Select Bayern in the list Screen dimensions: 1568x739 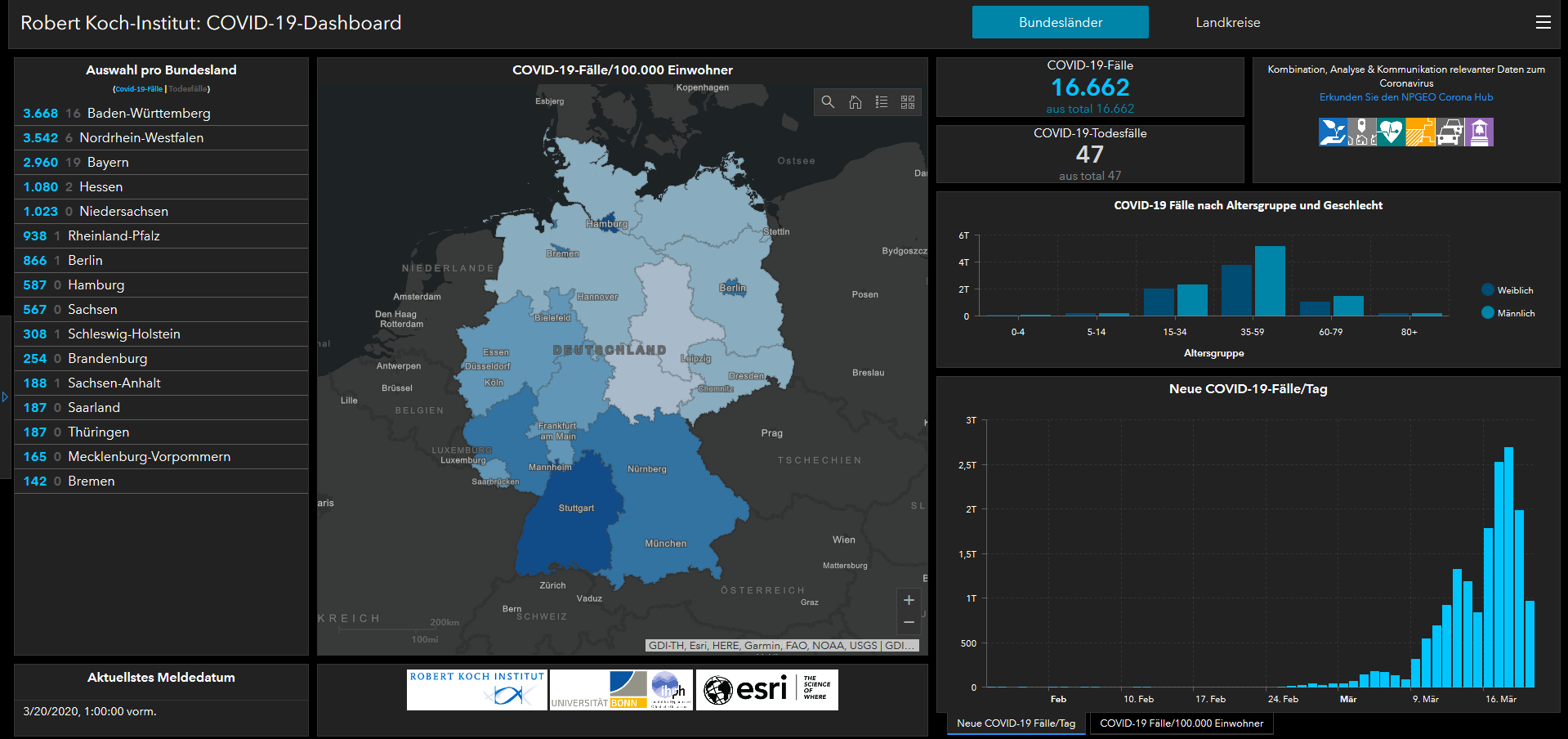click(x=161, y=162)
